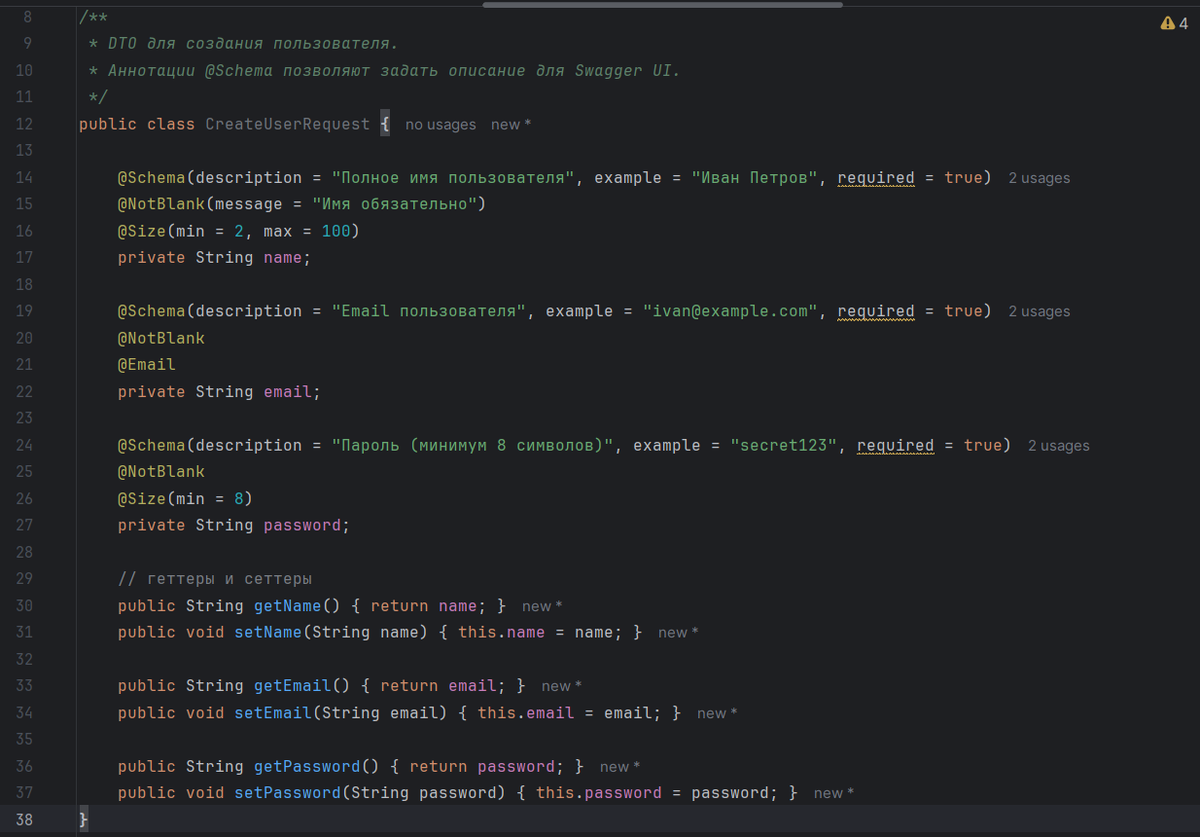Click 'new *' author hint after setPassword
This screenshot has width=1200, height=837.
(834, 793)
